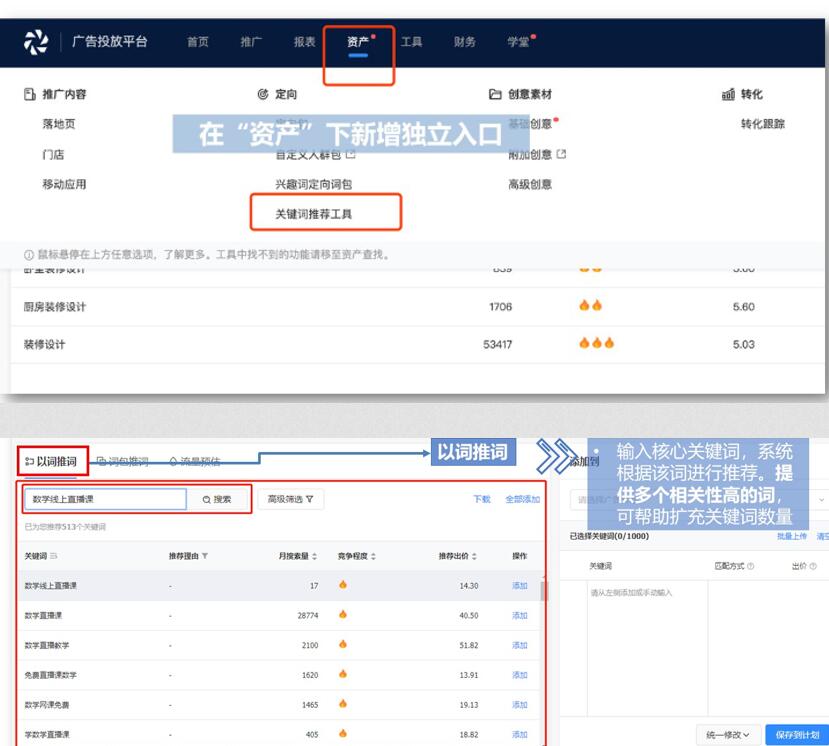Open 关键词推荐工具 entry
829x746 pixels.
(314, 214)
